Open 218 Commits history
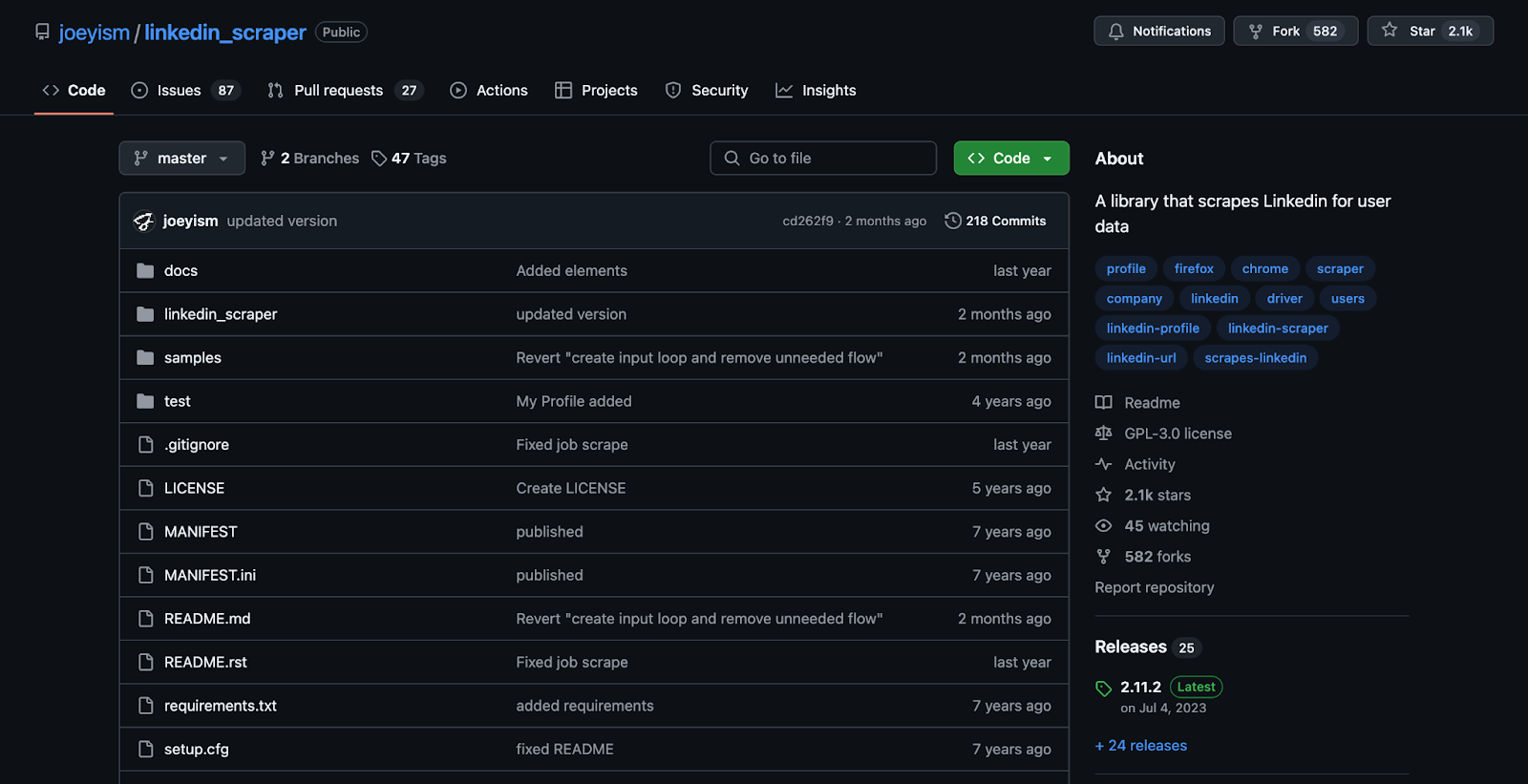This screenshot has height=784, width=1528. (x=995, y=221)
